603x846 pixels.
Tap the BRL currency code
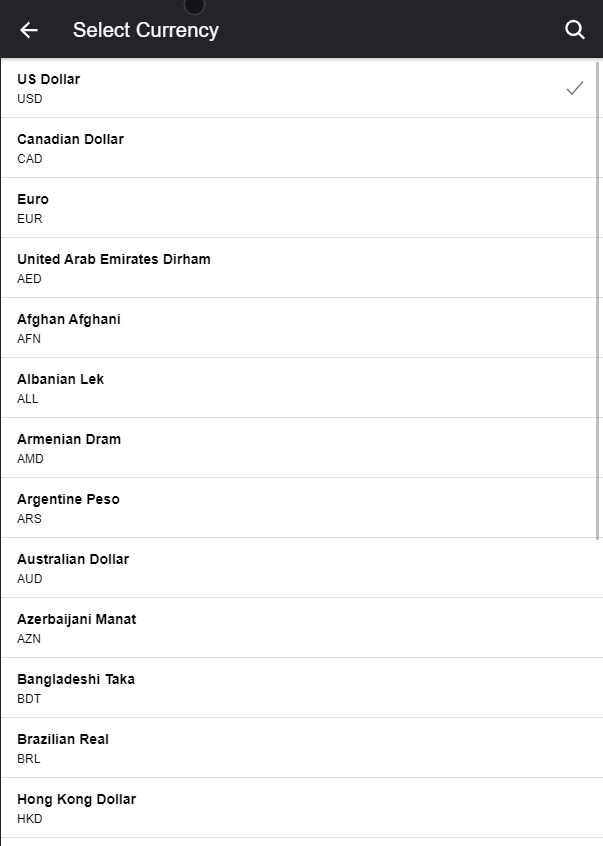tap(29, 759)
